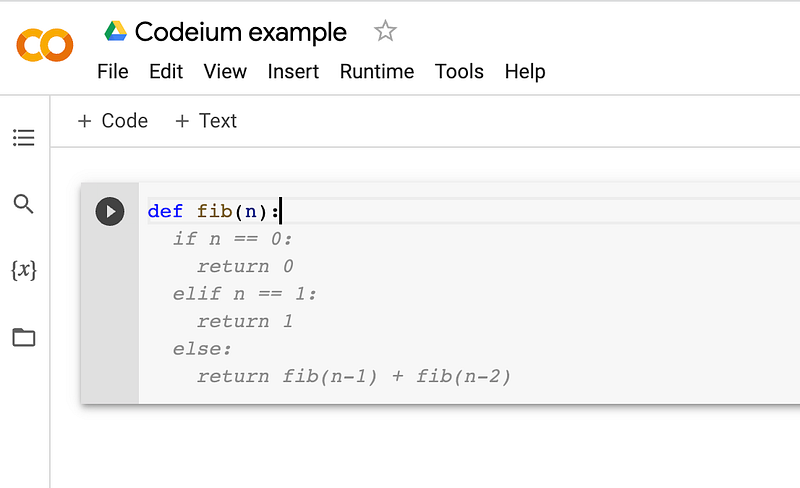Open the Files folder icon in sidebar
Viewport: 800px width, 488px height.
(23, 337)
